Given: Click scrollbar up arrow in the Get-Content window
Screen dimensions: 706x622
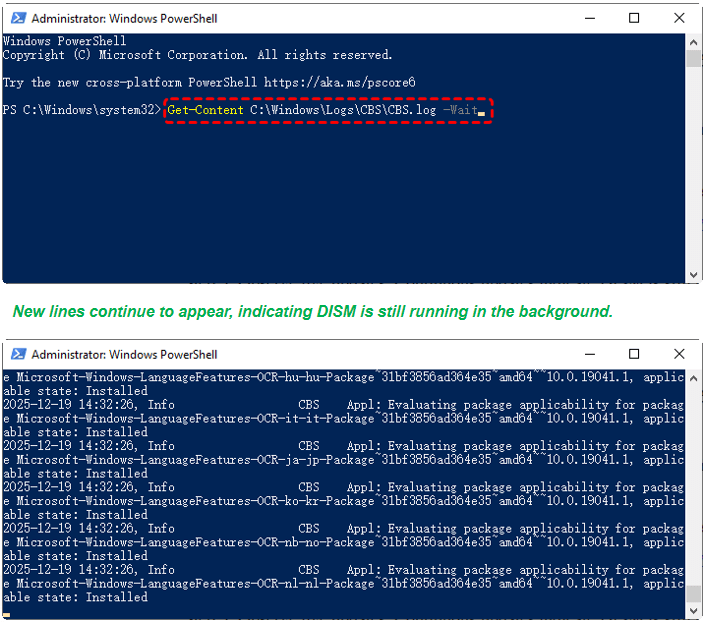Looking at the screenshot, I should pos(694,41).
